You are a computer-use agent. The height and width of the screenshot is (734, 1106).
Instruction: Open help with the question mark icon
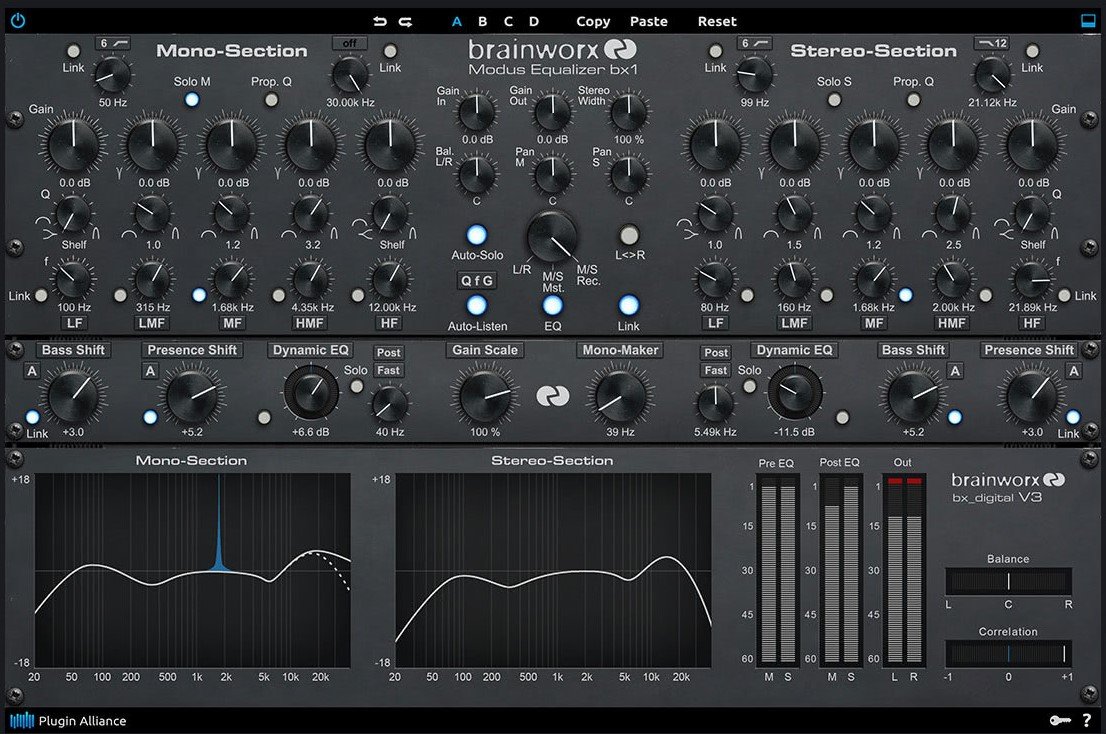pyautogui.click(x=1086, y=720)
